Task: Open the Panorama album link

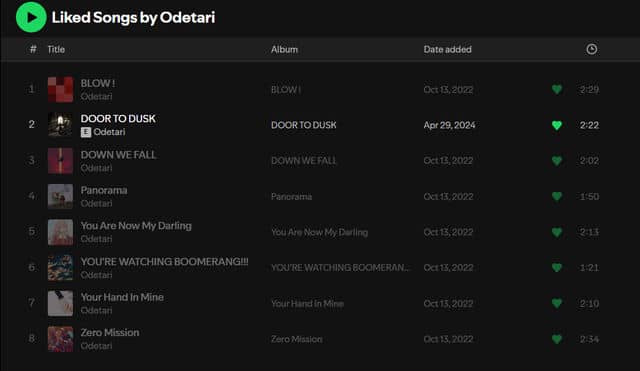Action: pos(291,196)
